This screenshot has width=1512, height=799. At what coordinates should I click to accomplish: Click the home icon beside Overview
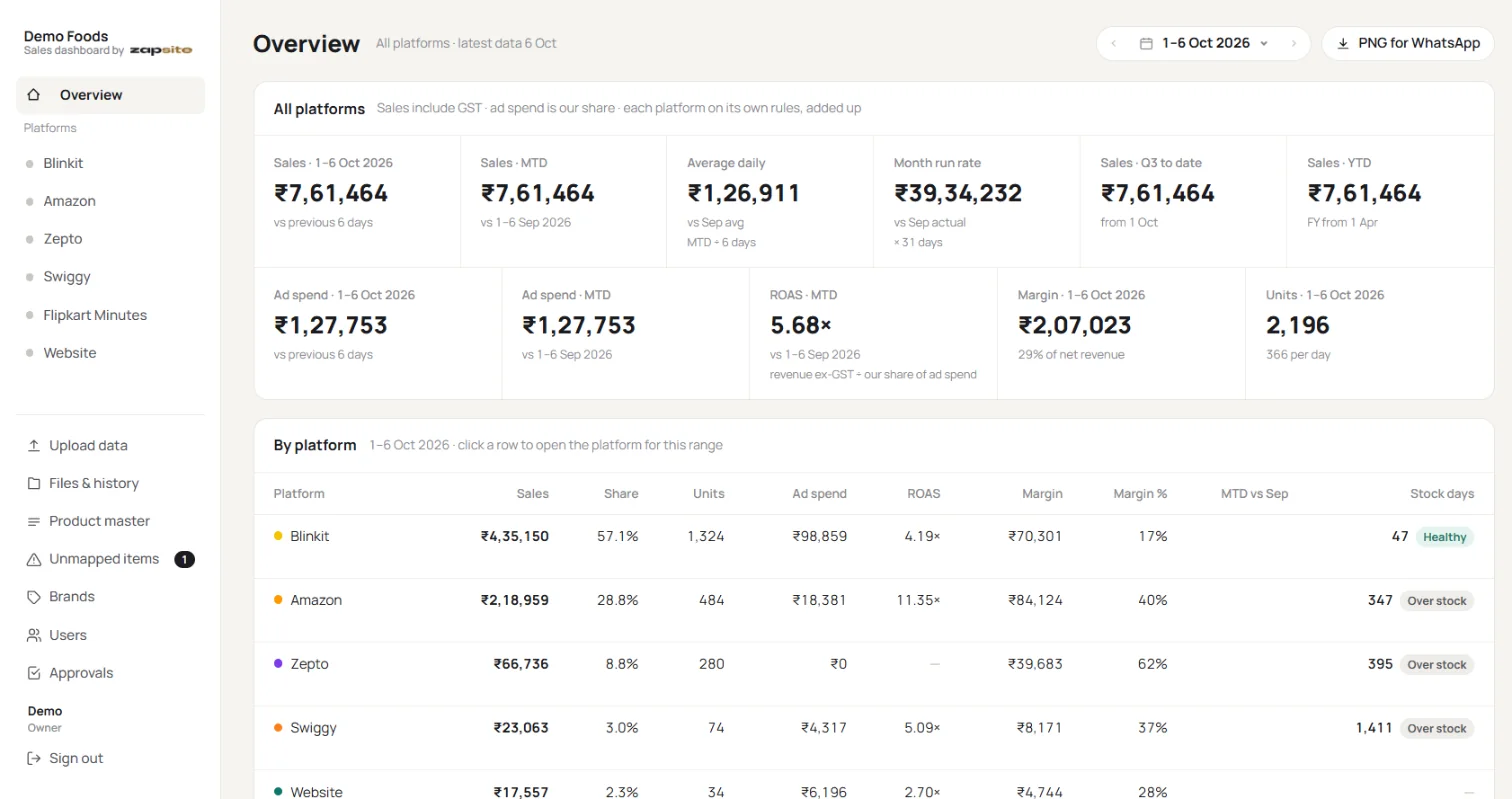tap(34, 95)
